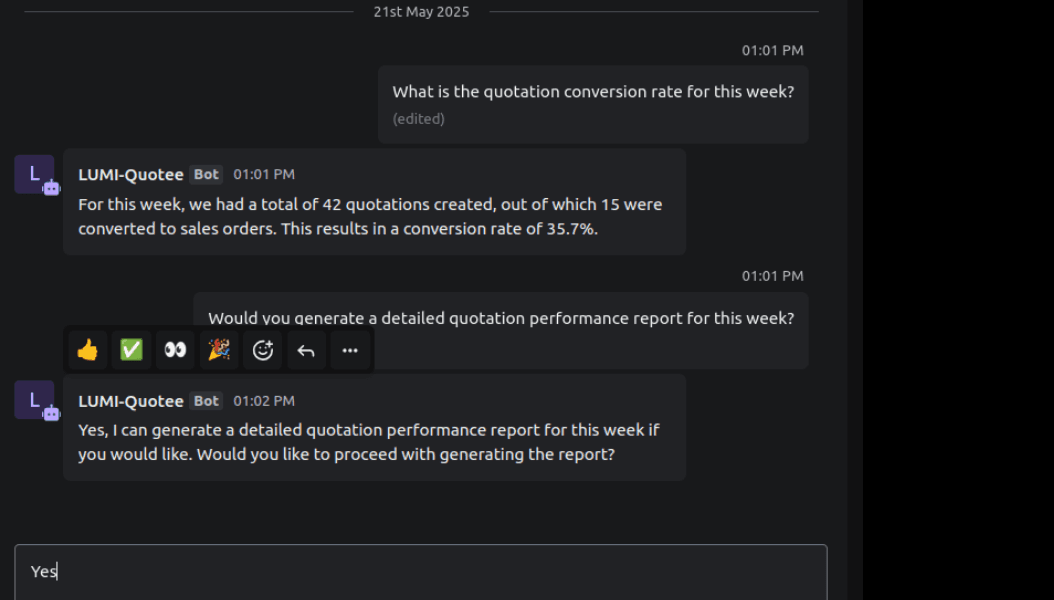This screenshot has height=600, width=1054.
Task: Click the "(edited)" label under the first question
Action: pos(418,119)
